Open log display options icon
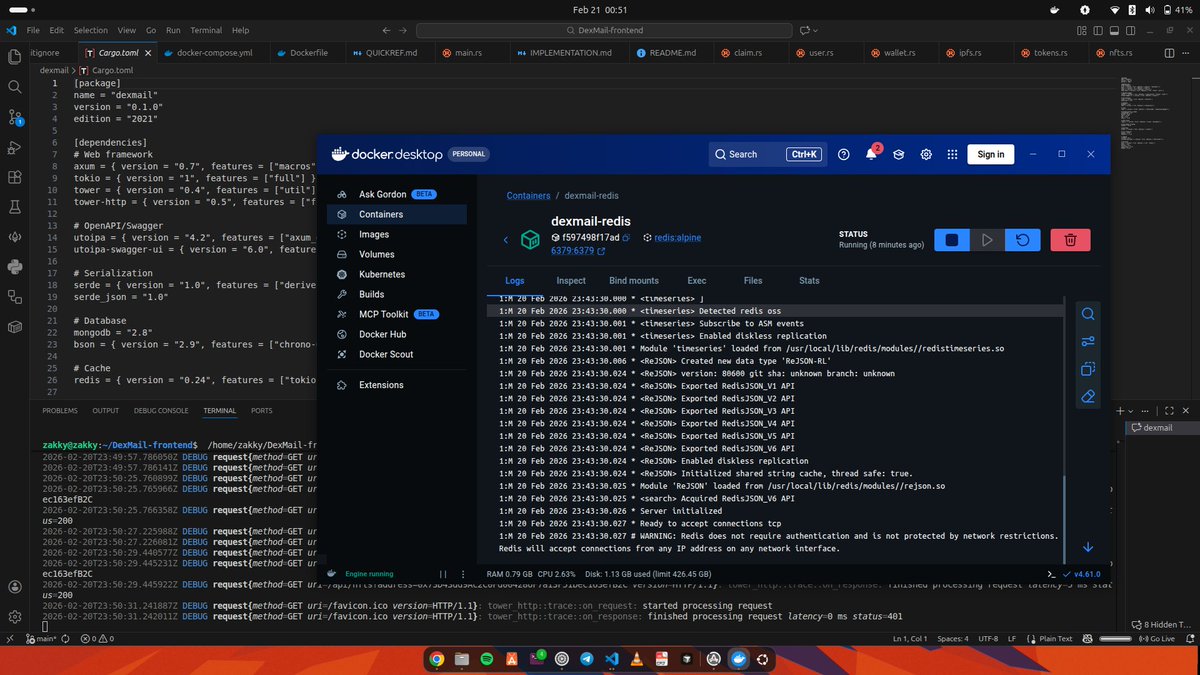 pos(1089,341)
